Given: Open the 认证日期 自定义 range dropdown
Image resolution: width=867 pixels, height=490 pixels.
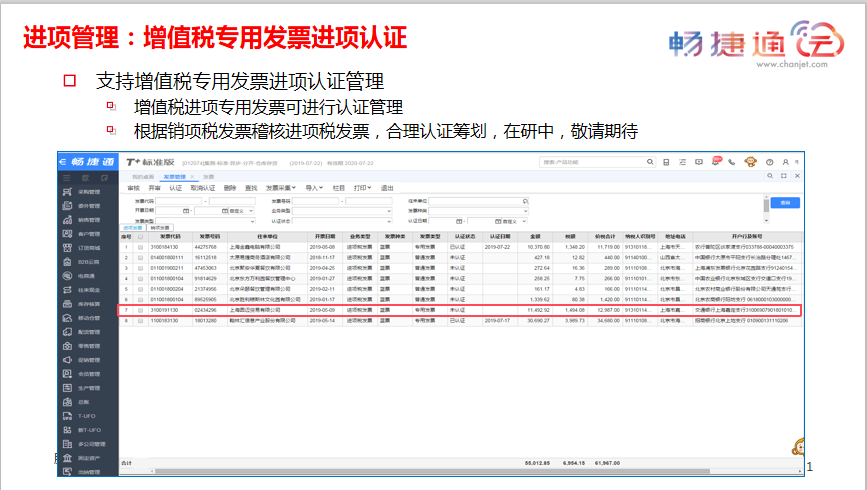Looking at the screenshot, I should [x=515, y=221].
